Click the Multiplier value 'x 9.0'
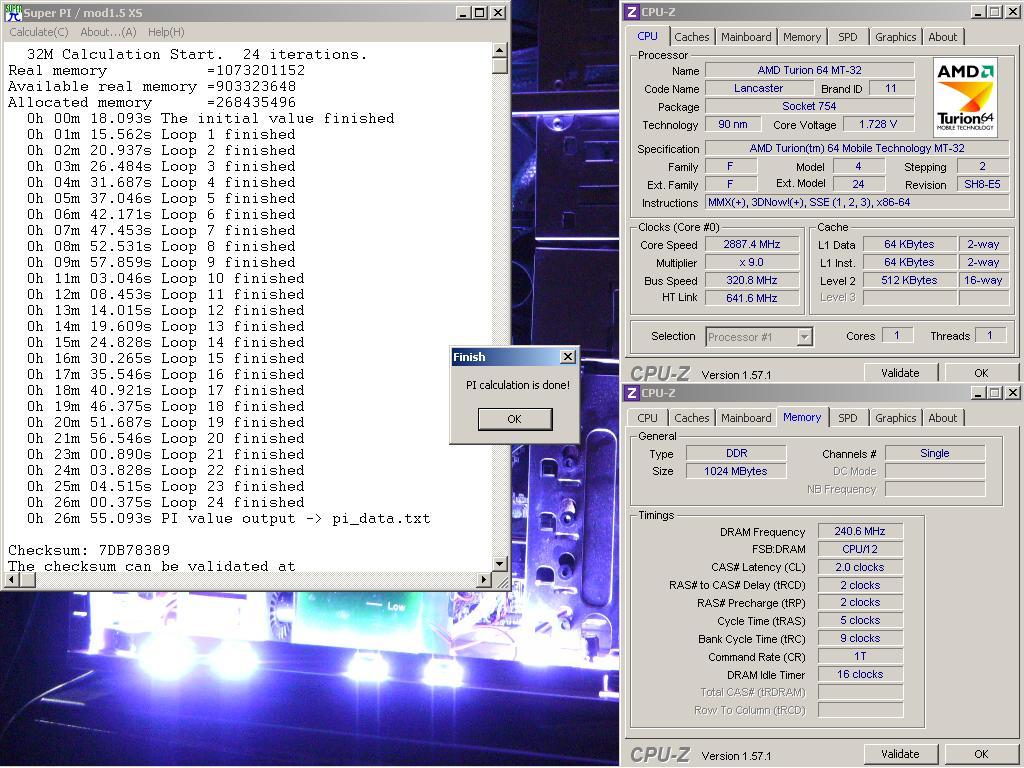Image resolution: width=1024 pixels, height=768 pixels. point(752,263)
